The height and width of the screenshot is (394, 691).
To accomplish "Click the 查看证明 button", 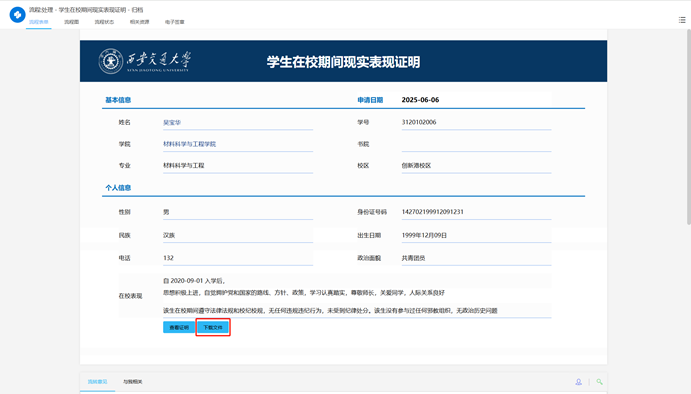I will 179,327.
